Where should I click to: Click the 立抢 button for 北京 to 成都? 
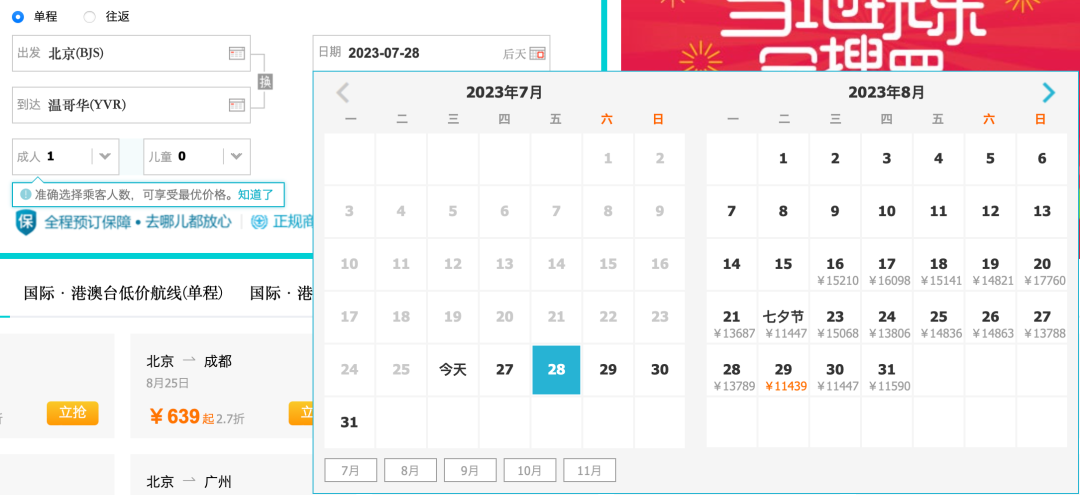coord(300,413)
